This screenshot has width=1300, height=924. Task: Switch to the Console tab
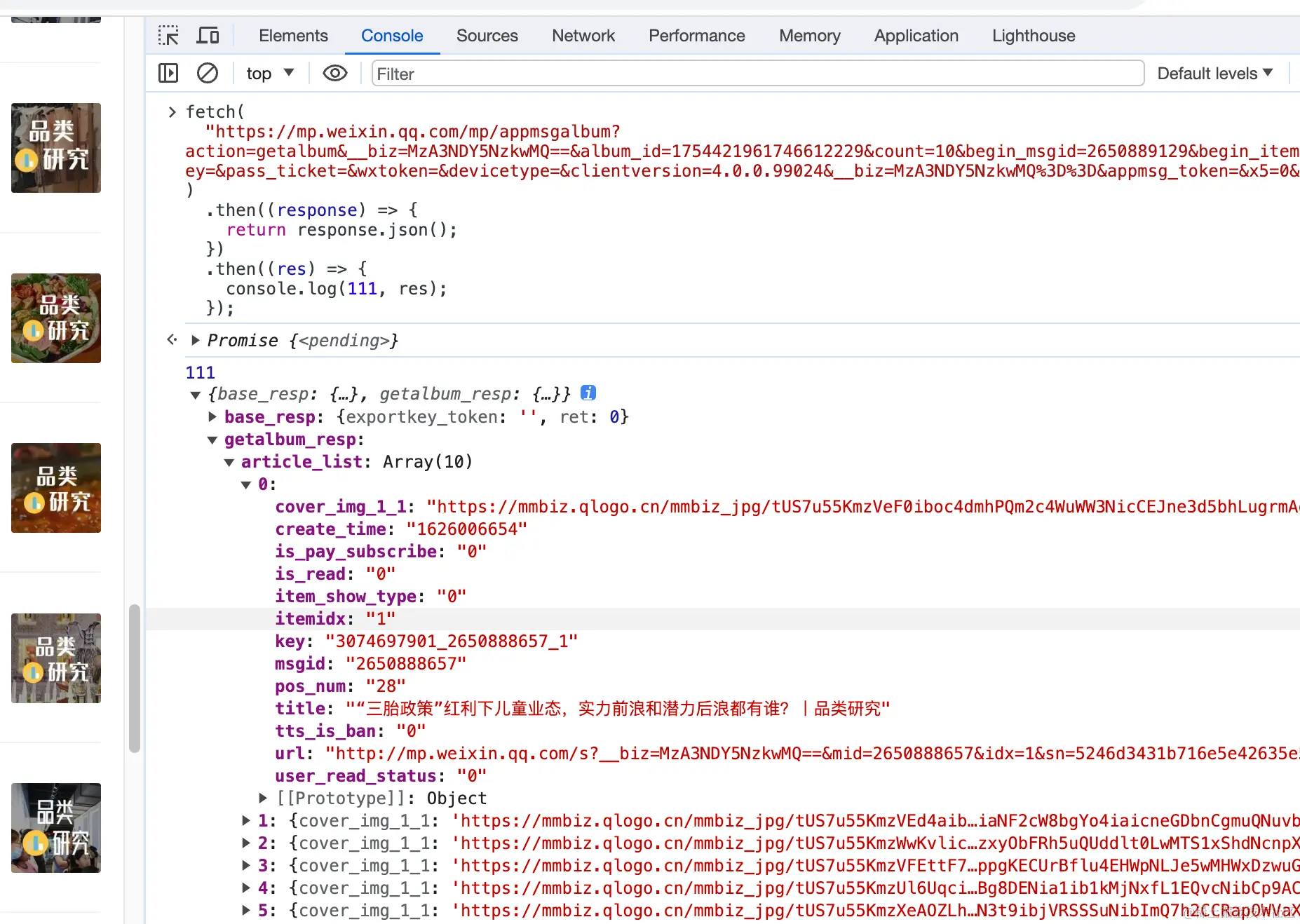pos(392,36)
